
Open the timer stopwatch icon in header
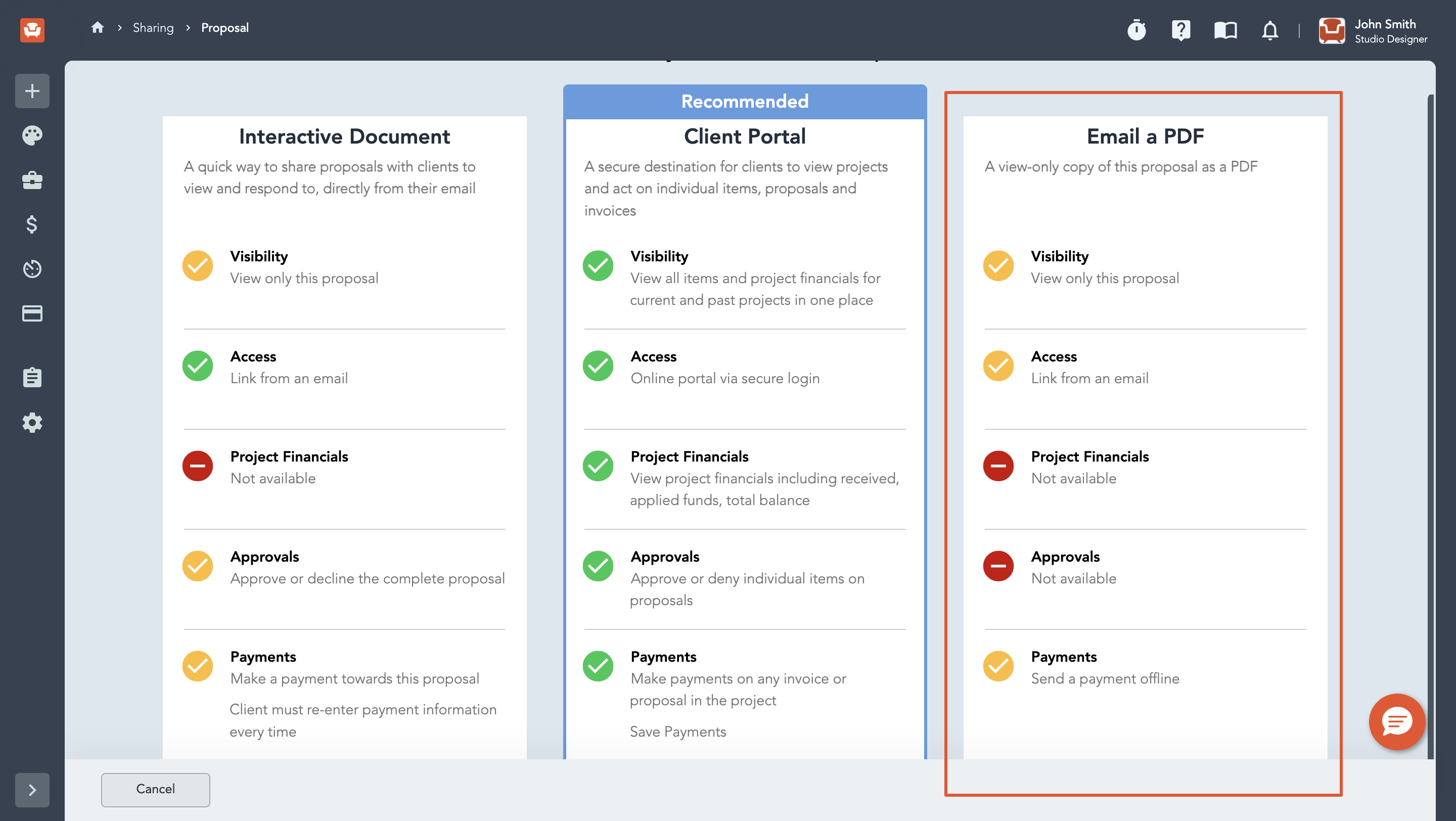click(1136, 30)
